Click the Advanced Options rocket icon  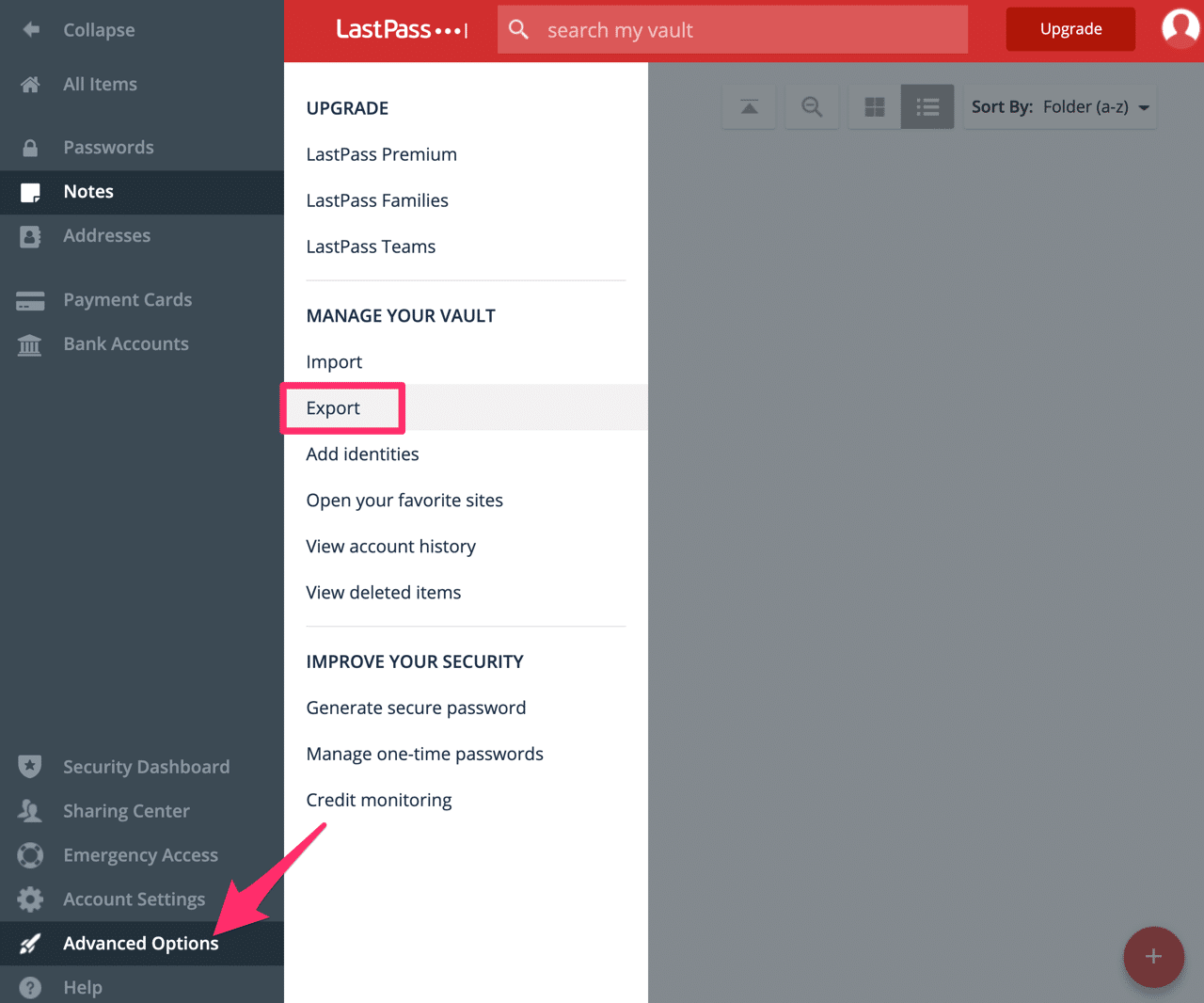pyautogui.click(x=30, y=944)
